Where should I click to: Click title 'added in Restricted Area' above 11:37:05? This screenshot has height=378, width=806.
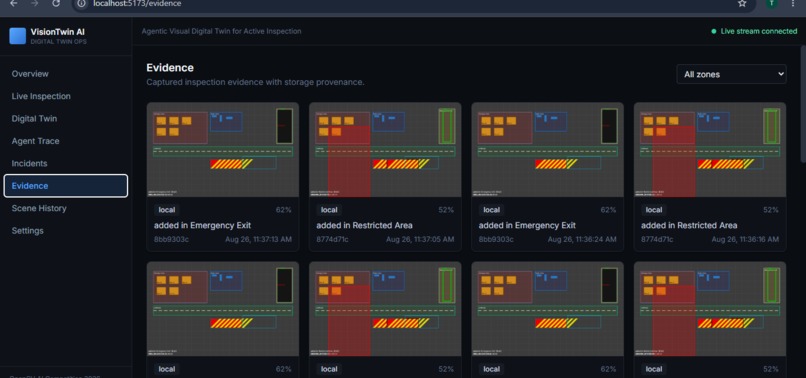click(x=364, y=225)
